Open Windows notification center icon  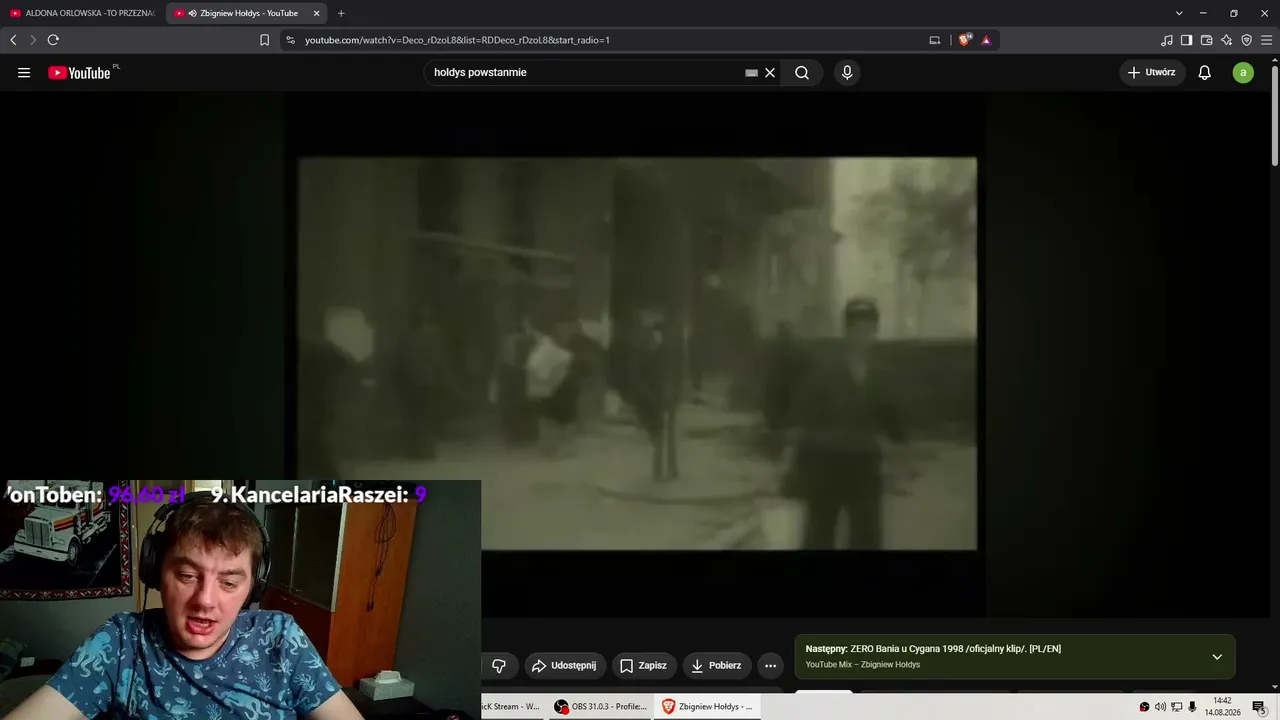click(x=1260, y=707)
